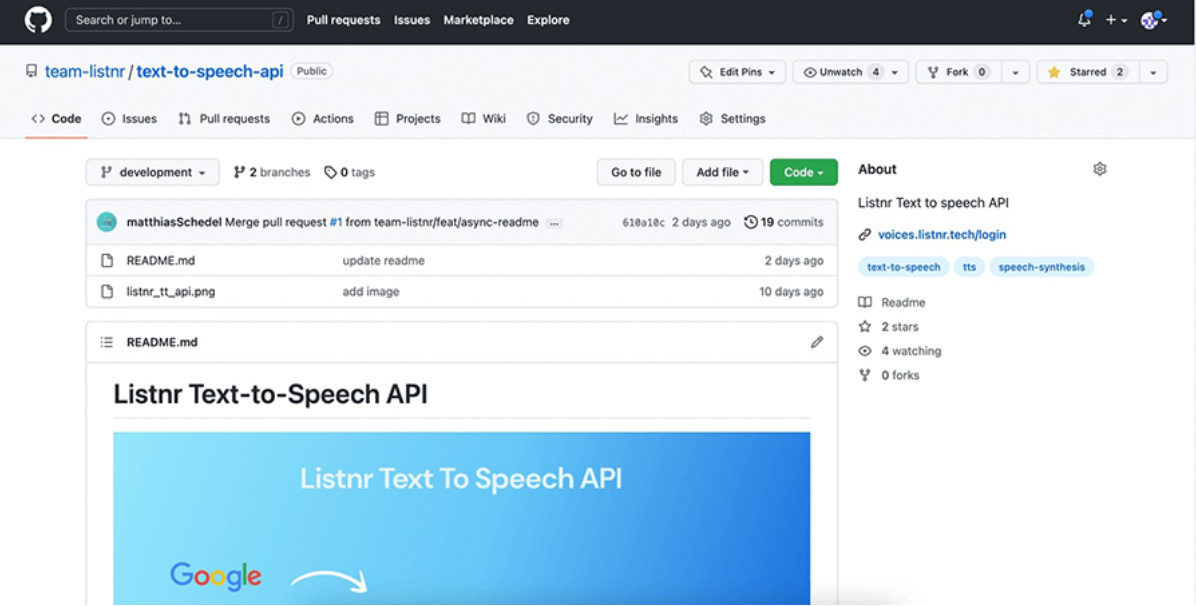The height and width of the screenshot is (606, 1196).
Task: Open Pull requests in top navigation
Action: pos(343,20)
